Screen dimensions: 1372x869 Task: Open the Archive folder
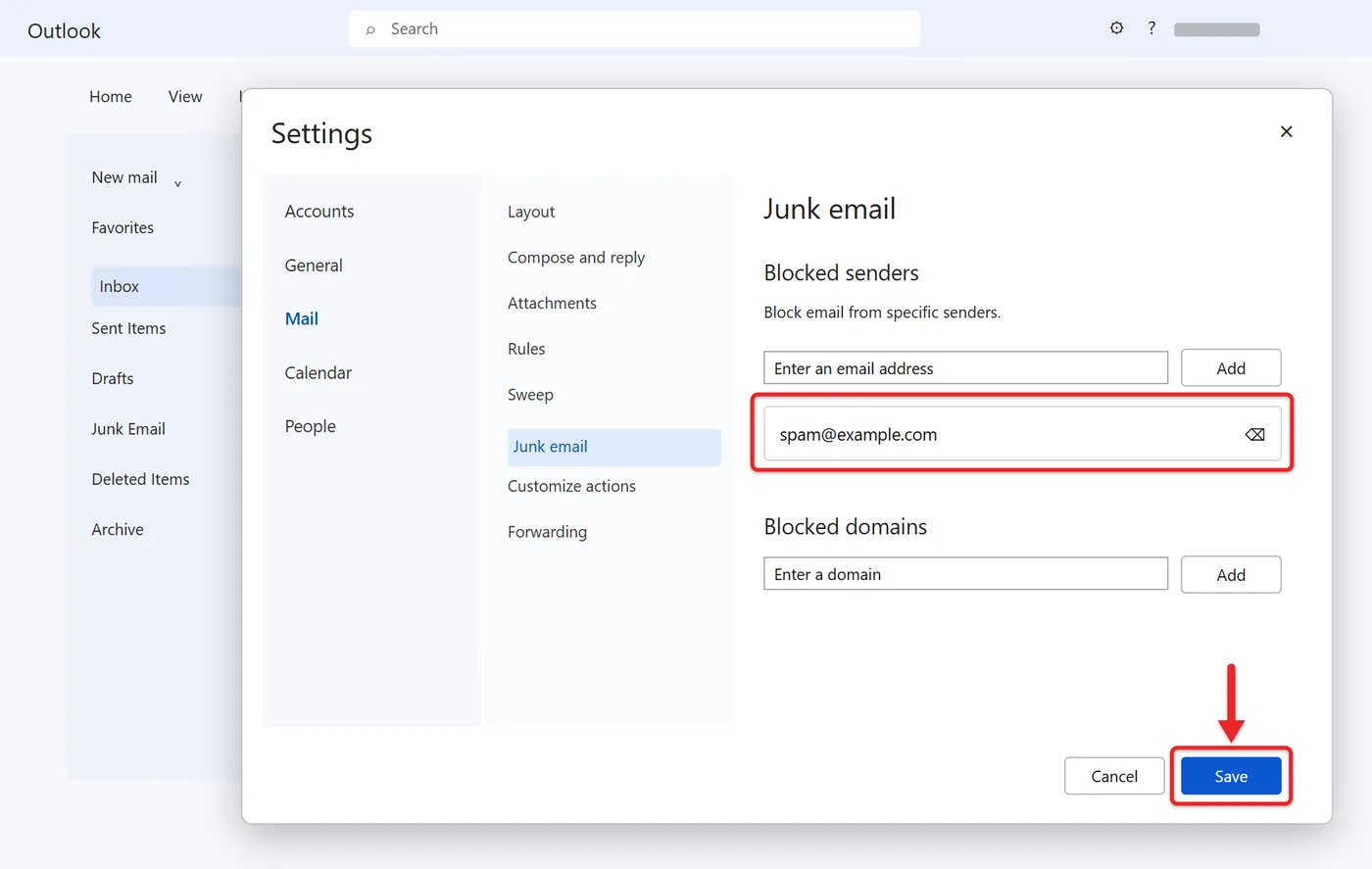coord(118,529)
